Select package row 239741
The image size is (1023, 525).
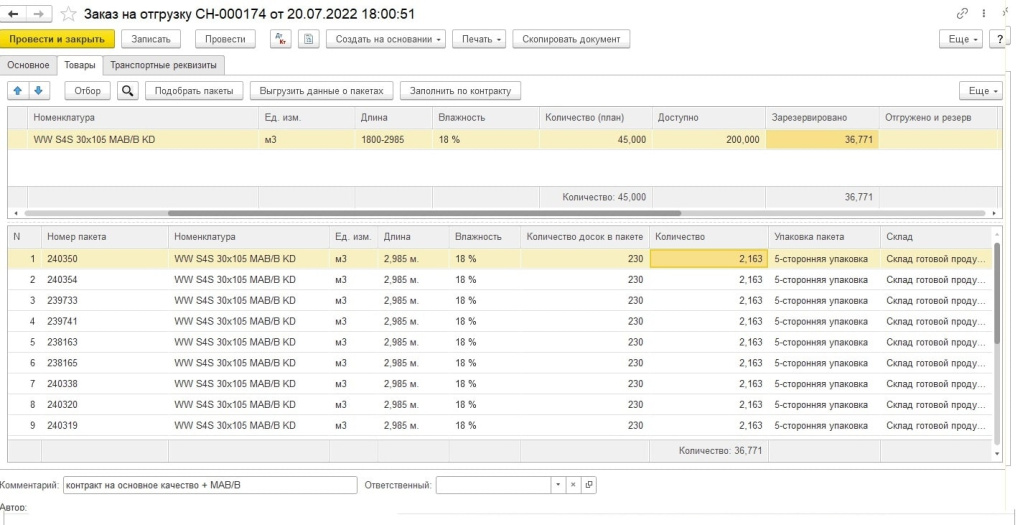click(x=500, y=322)
